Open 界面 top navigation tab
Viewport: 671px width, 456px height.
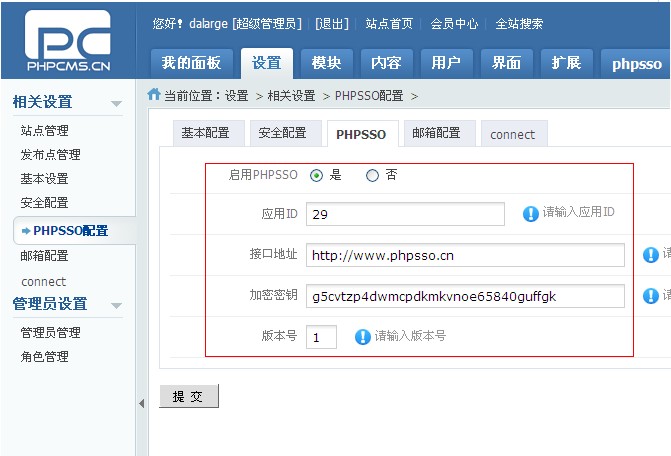click(507, 63)
